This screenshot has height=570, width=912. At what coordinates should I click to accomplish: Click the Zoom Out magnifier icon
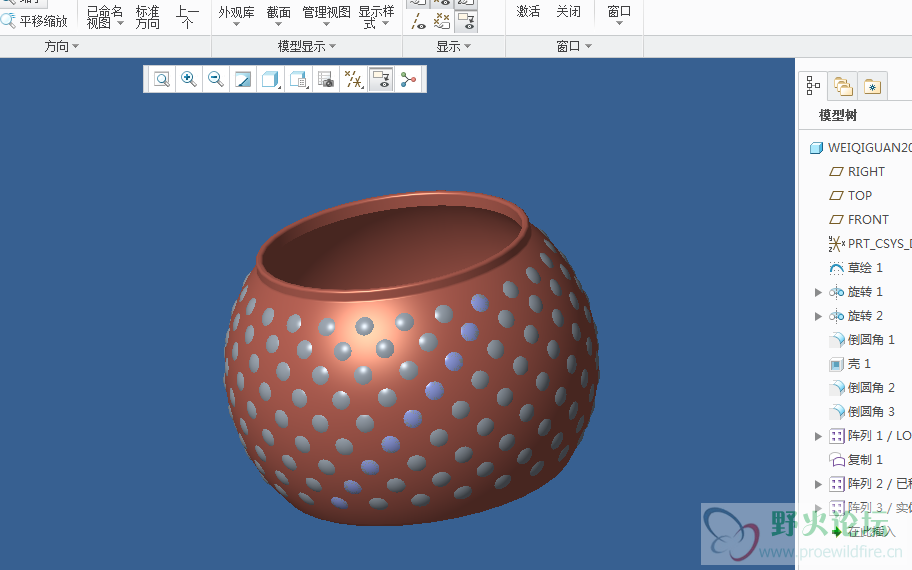(x=215, y=80)
